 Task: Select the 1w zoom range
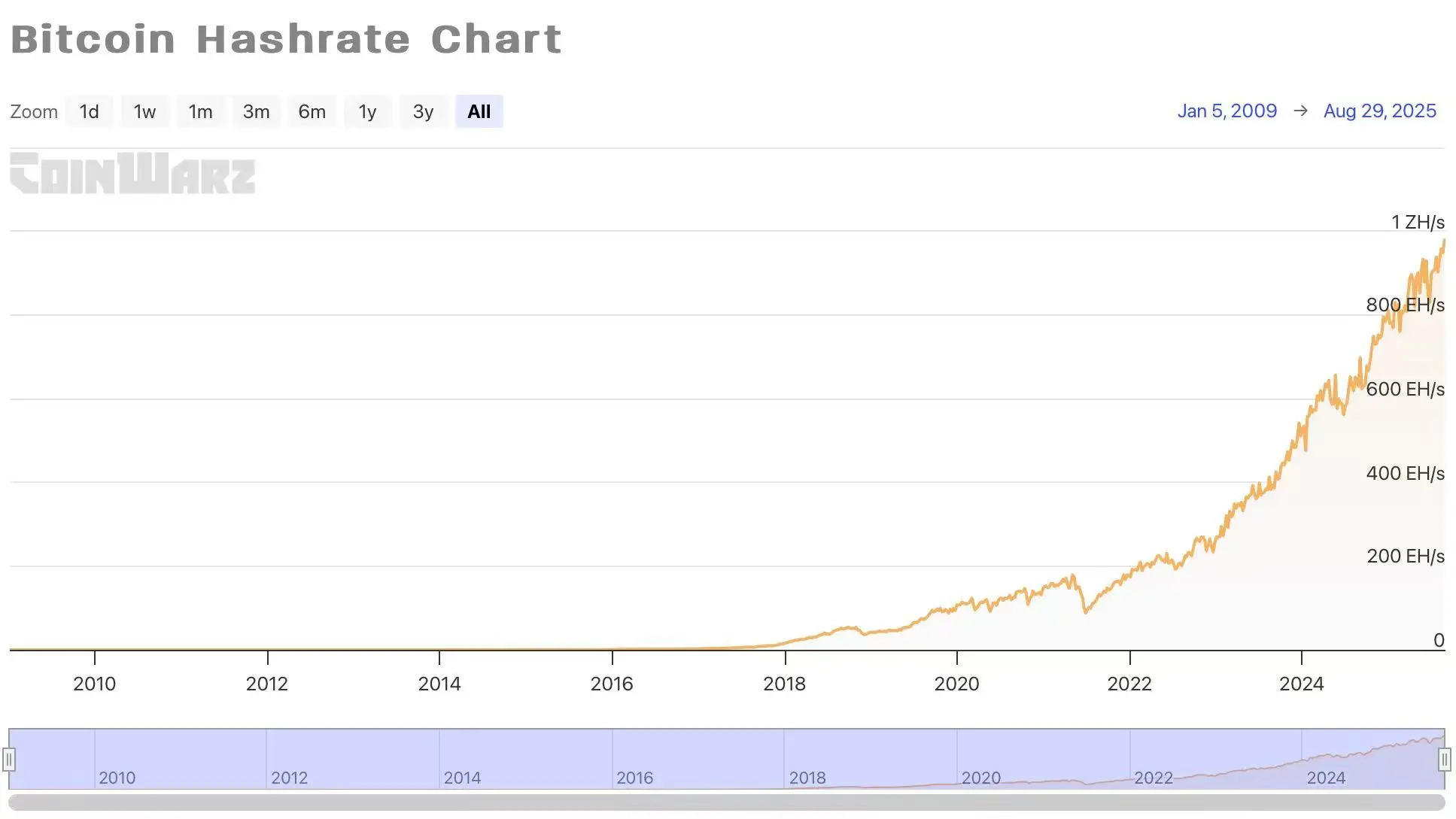[144, 112]
